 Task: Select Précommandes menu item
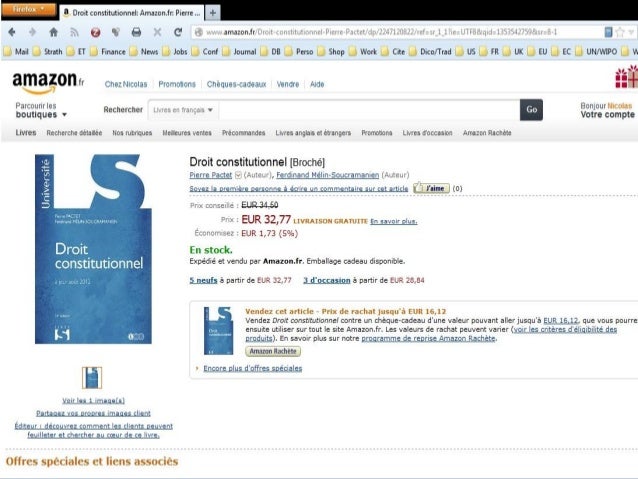tap(243, 133)
